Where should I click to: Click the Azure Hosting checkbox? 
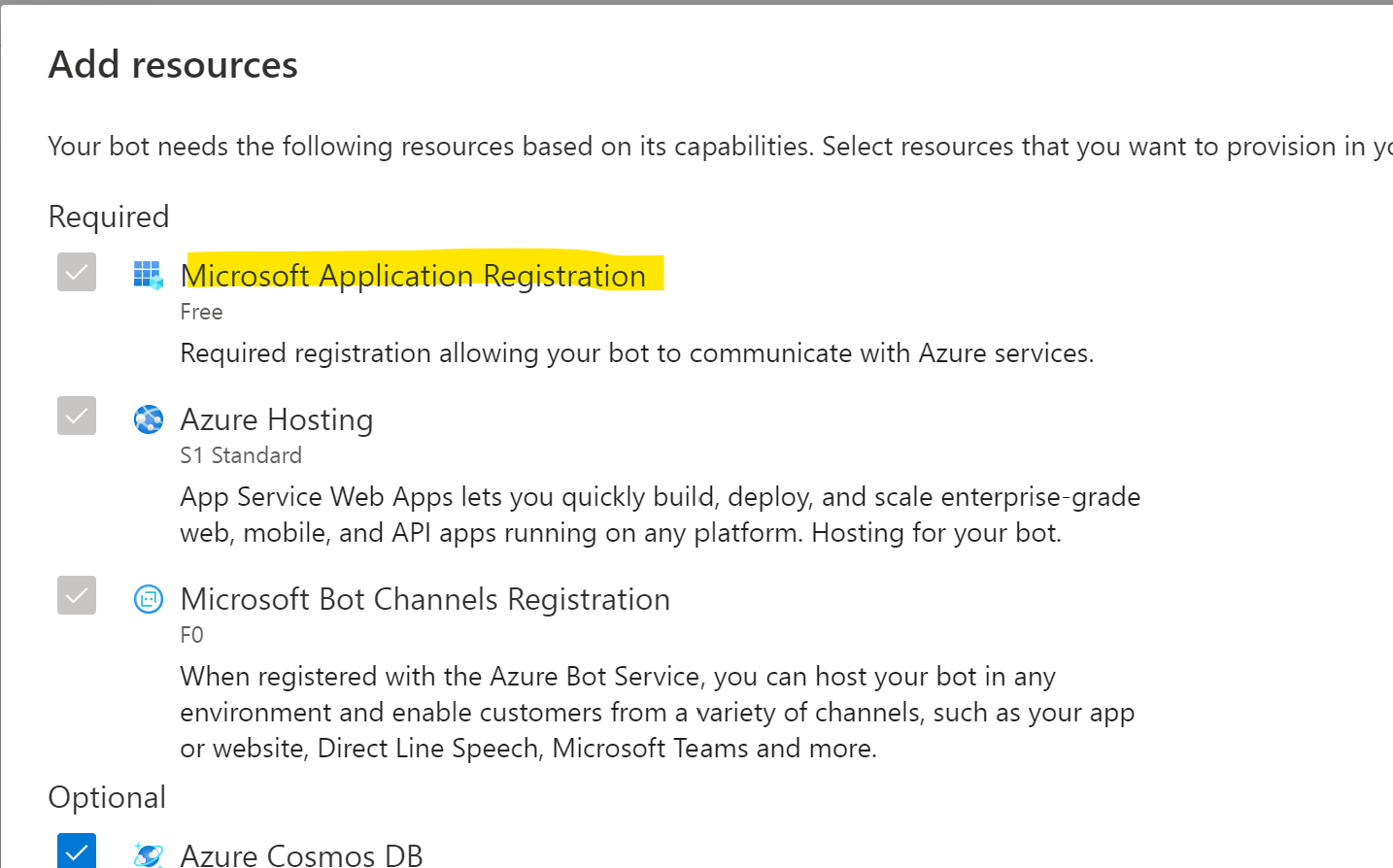[76, 416]
